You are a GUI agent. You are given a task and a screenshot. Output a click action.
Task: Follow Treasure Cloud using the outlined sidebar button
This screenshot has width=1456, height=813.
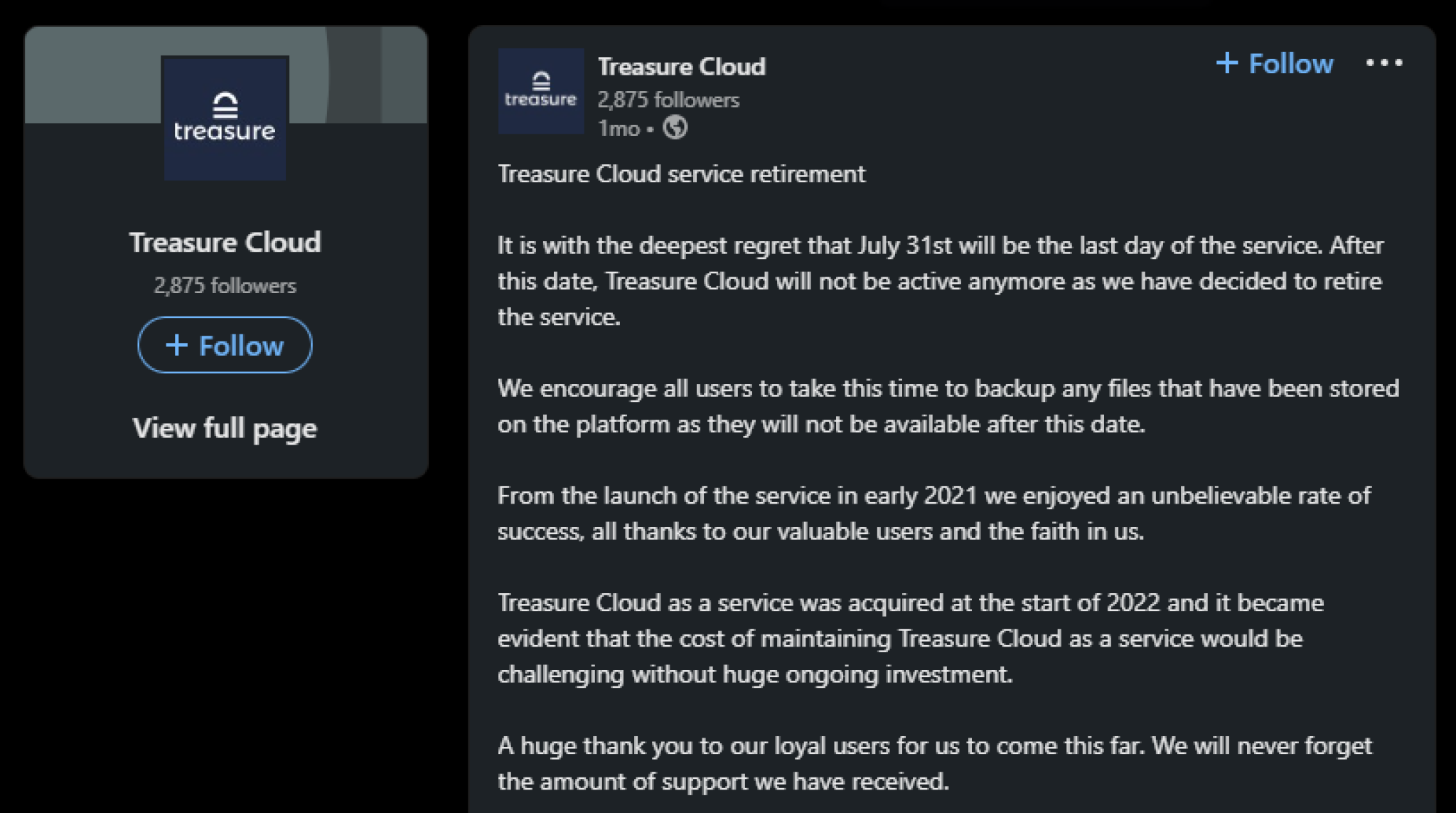pos(225,345)
